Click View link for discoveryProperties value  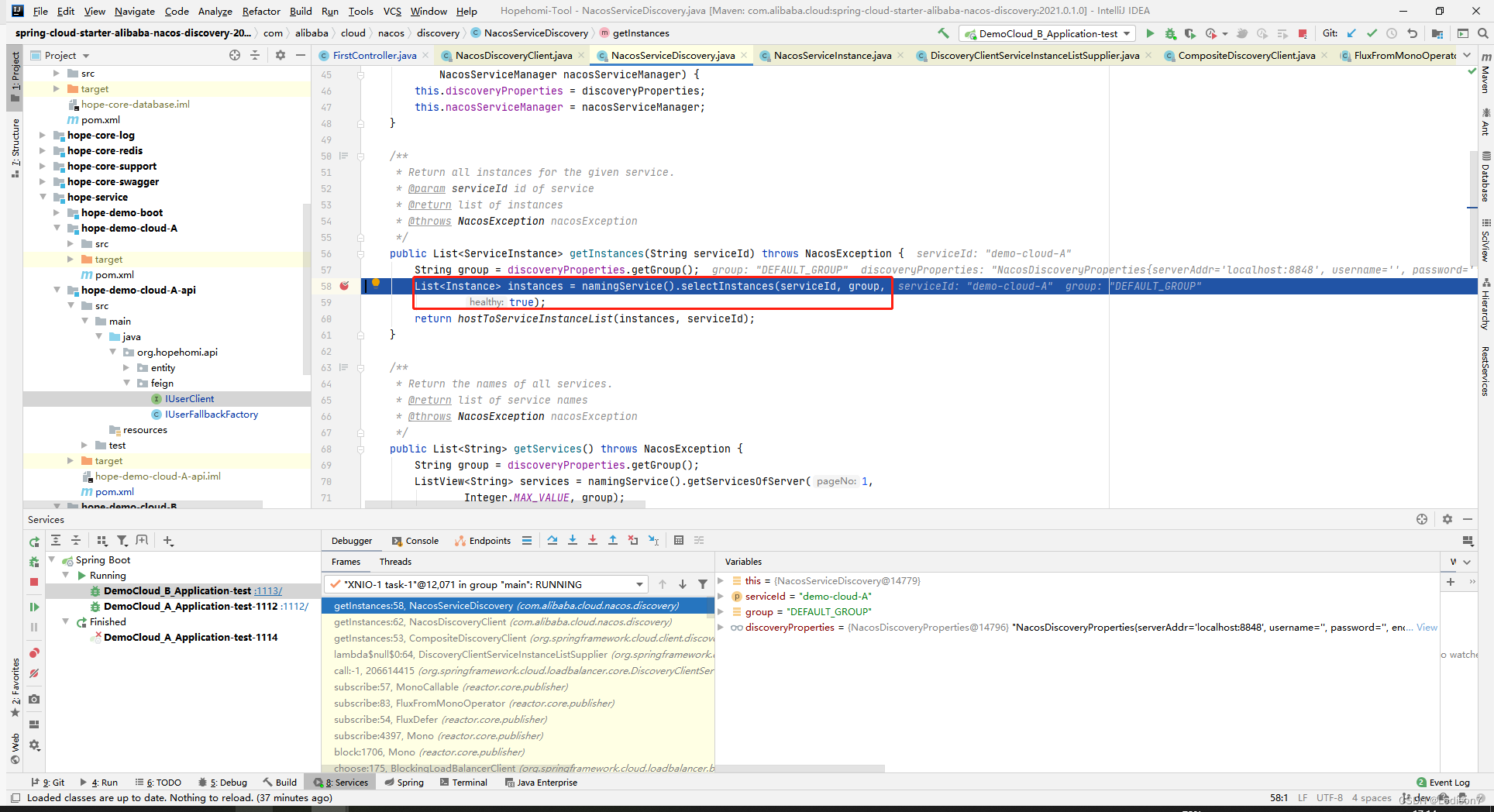(1427, 627)
